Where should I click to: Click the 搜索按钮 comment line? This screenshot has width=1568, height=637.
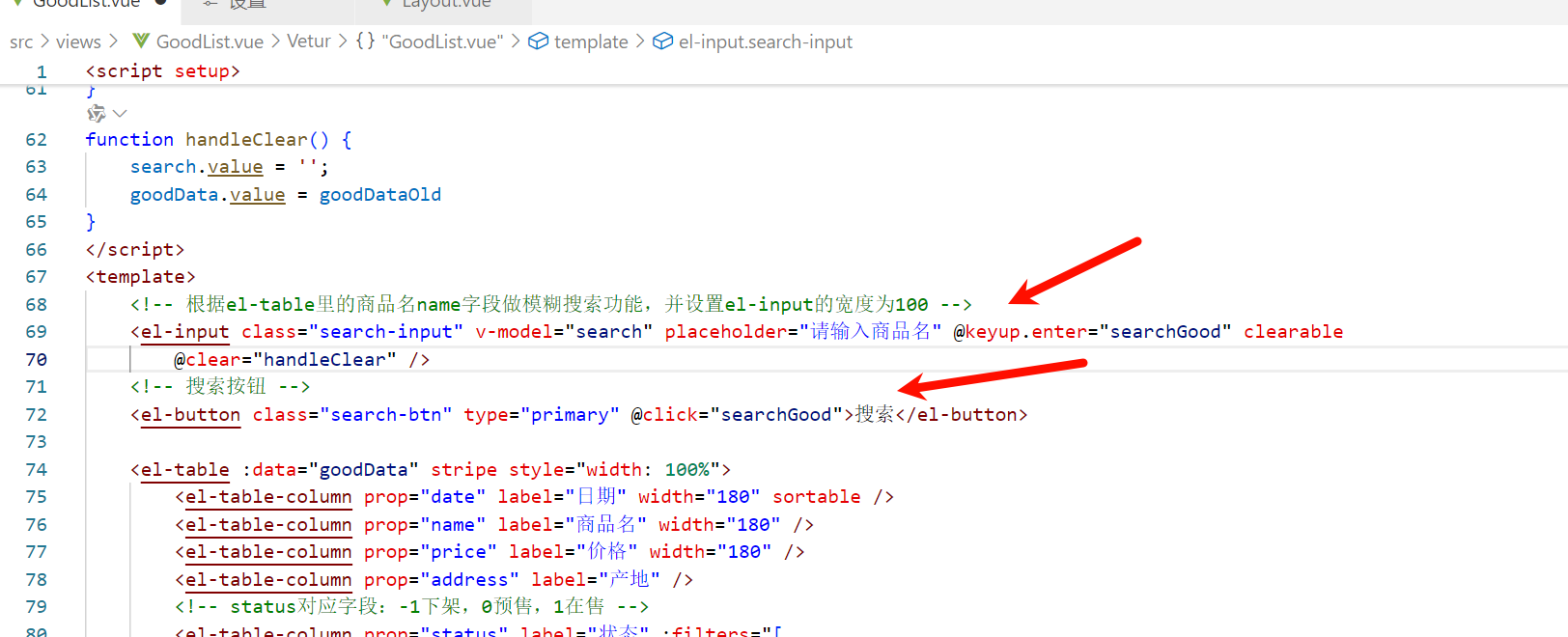tap(220, 387)
